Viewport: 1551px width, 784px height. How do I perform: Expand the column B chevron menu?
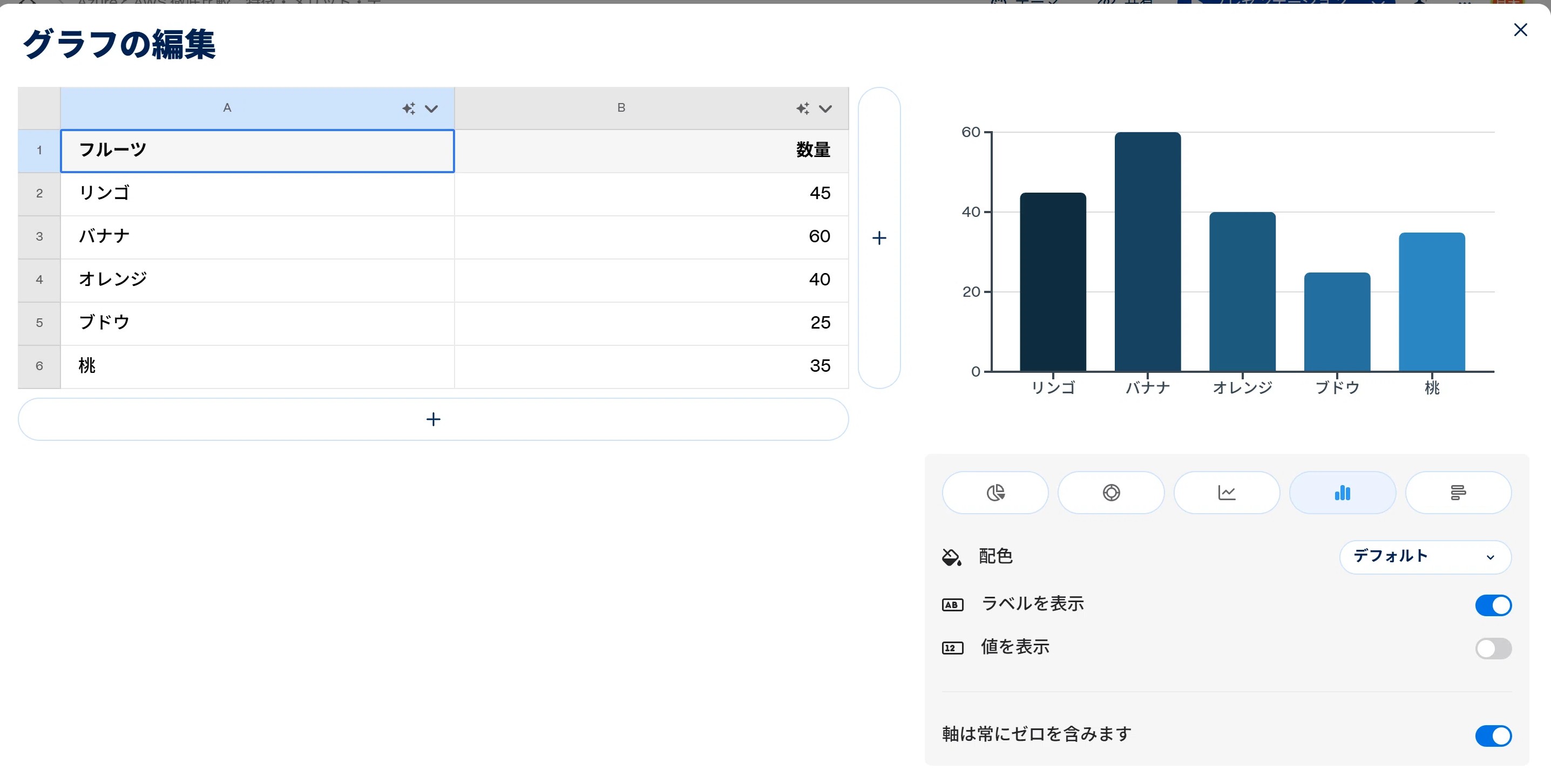(x=825, y=109)
